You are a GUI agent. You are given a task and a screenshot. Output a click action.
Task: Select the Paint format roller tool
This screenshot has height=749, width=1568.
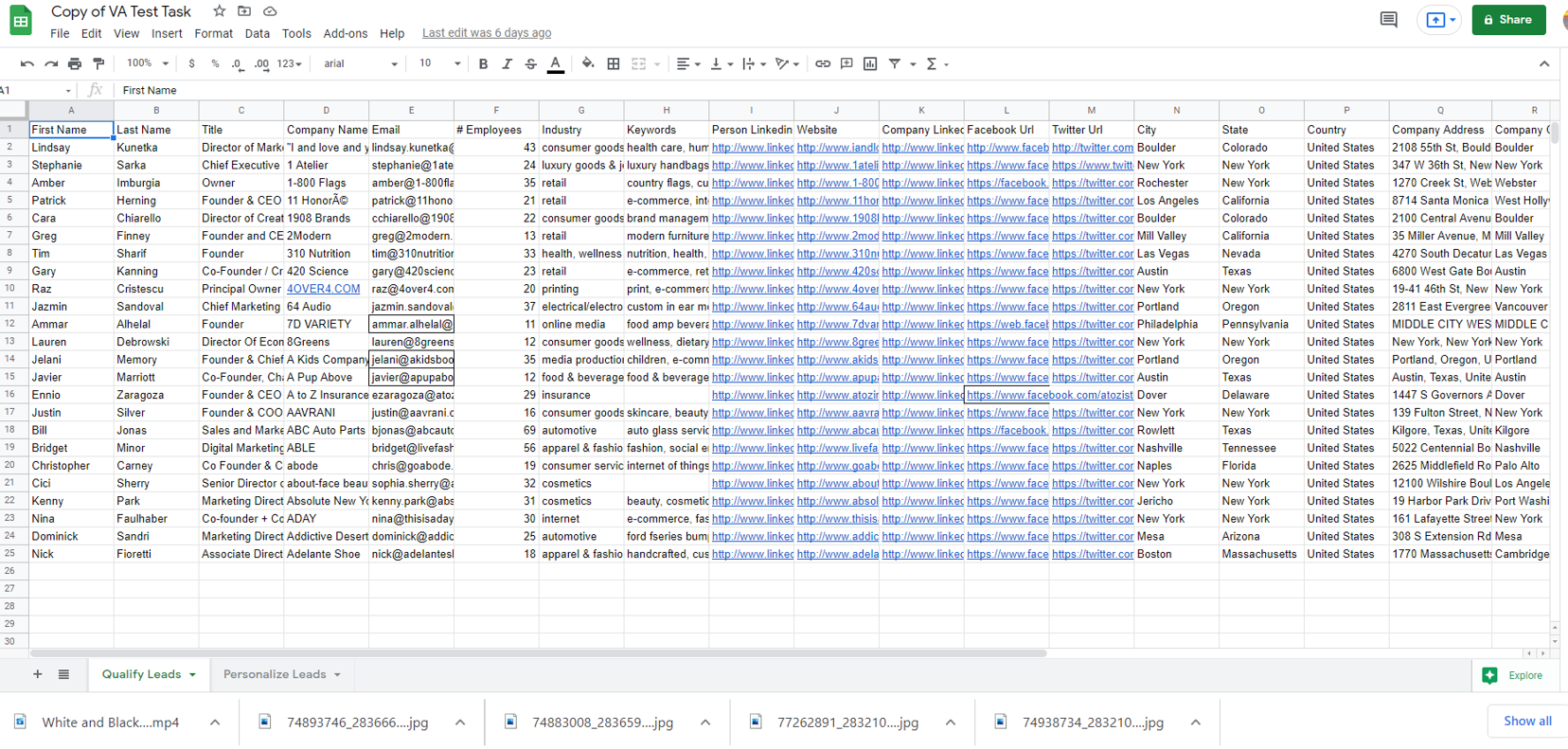[x=98, y=63]
